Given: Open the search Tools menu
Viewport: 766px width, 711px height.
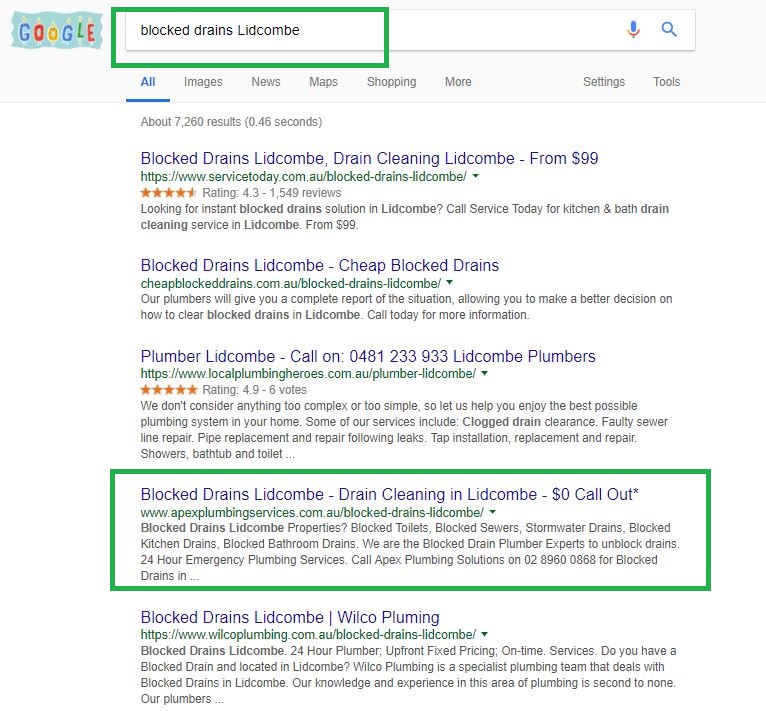Looking at the screenshot, I should pyautogui.click(x=666, y=82).
